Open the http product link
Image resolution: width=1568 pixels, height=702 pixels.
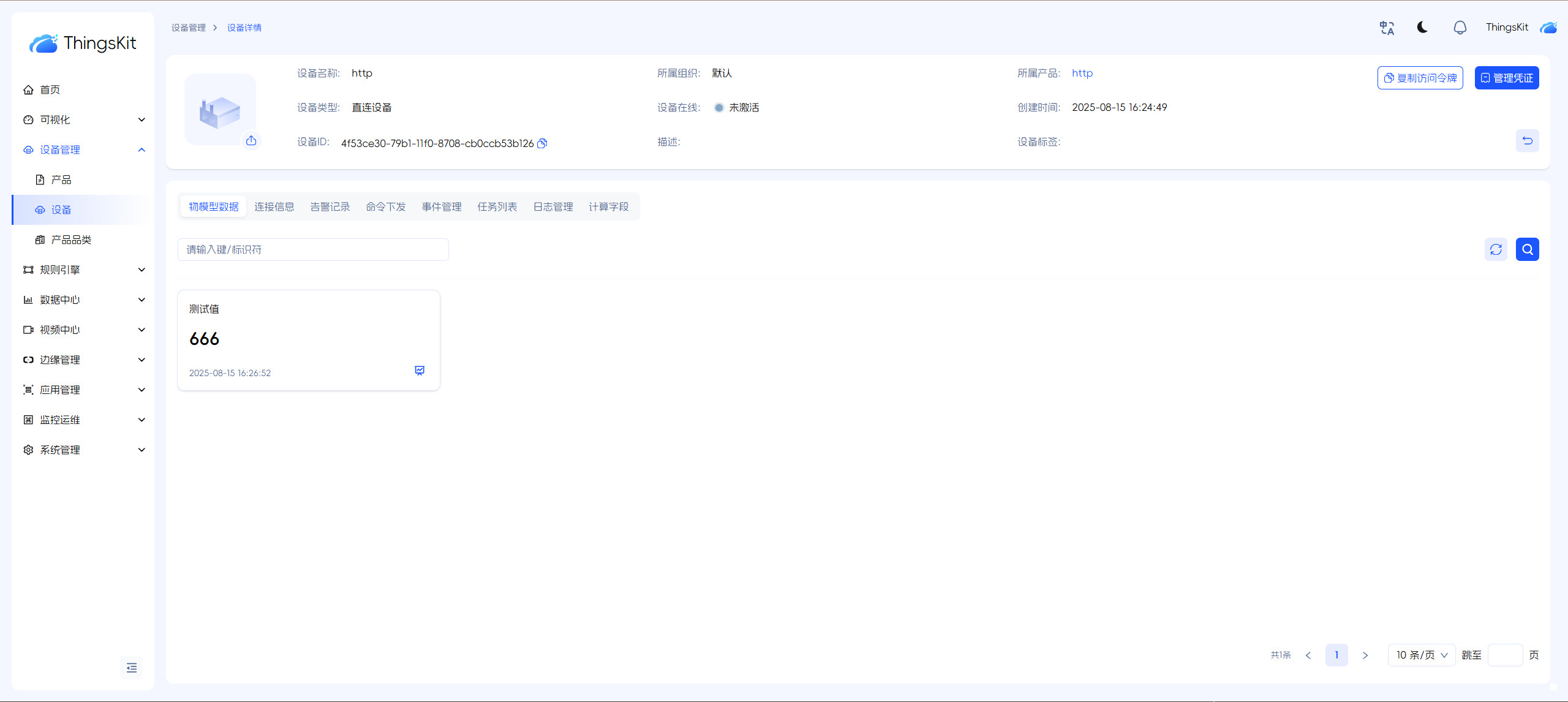pyautogui.click(x=1082, y=74)
